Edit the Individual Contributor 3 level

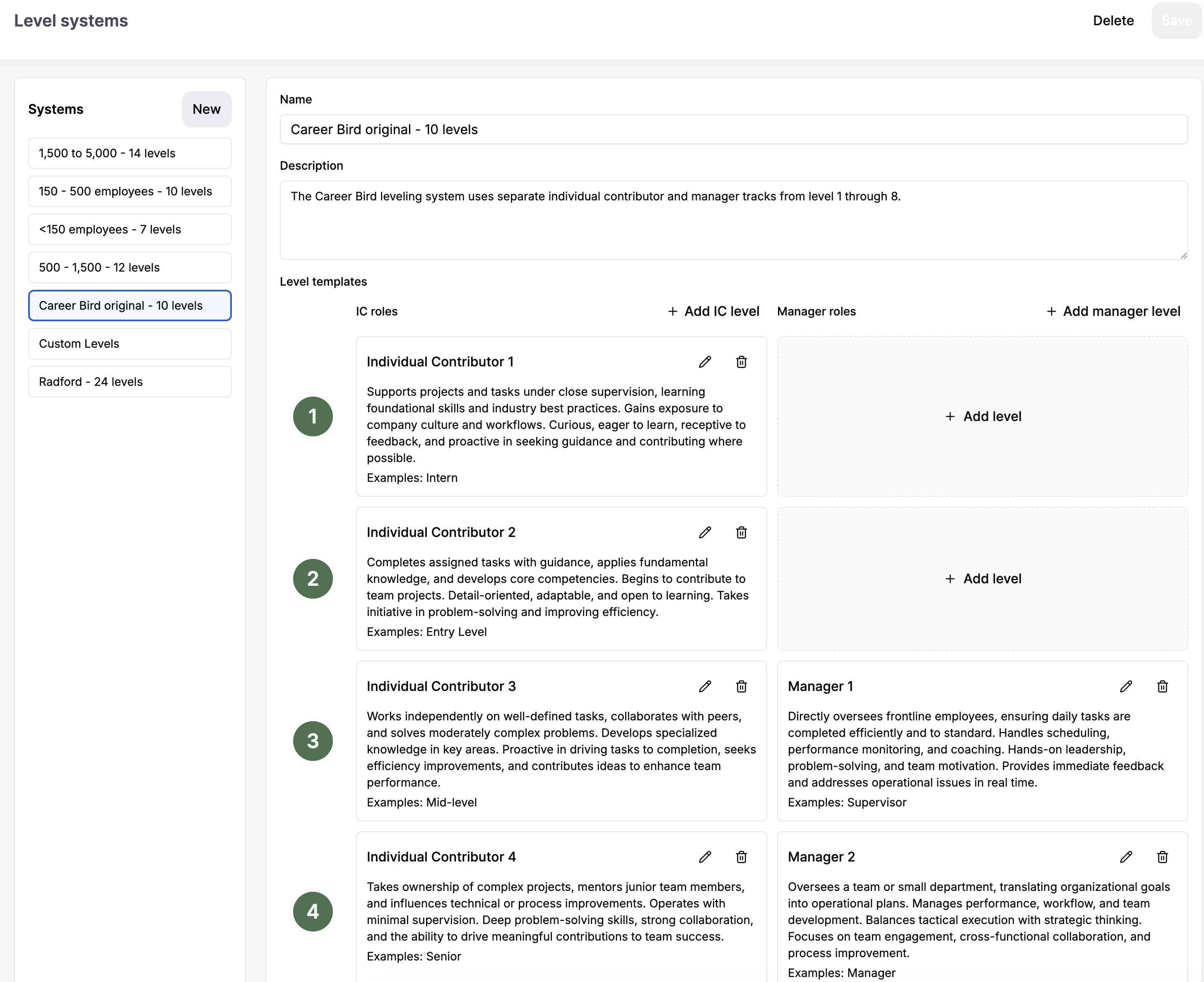tap(705, 686)
